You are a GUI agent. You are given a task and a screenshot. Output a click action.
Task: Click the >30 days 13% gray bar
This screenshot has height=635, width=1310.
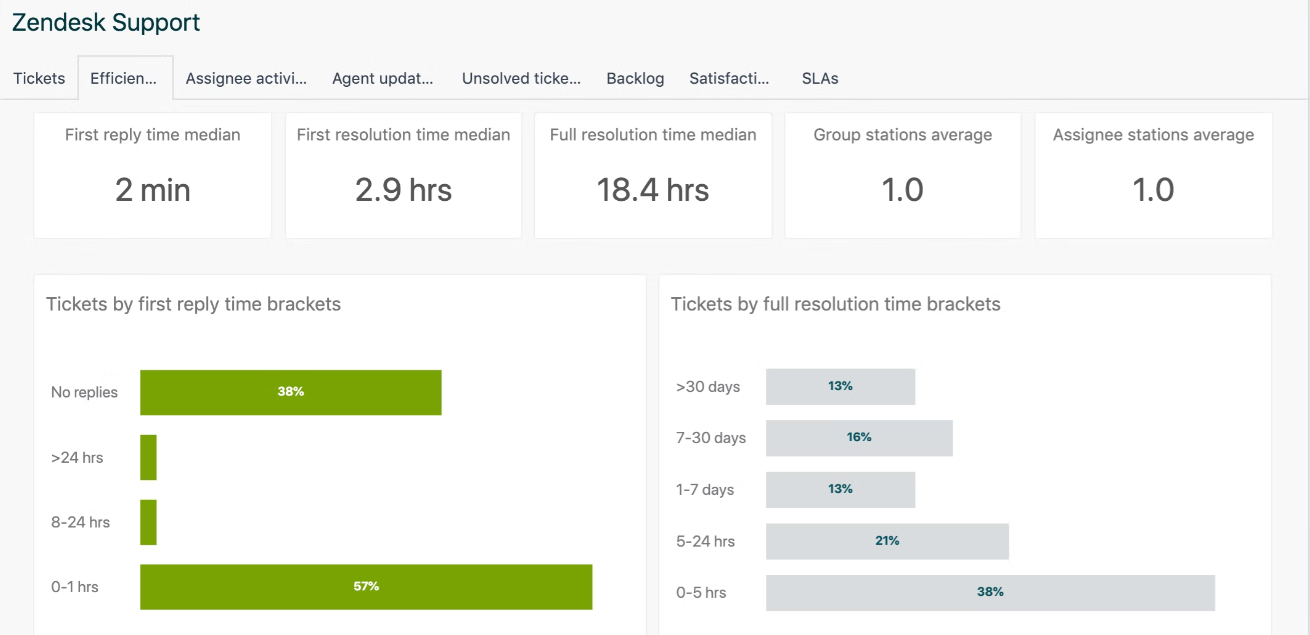841,387
